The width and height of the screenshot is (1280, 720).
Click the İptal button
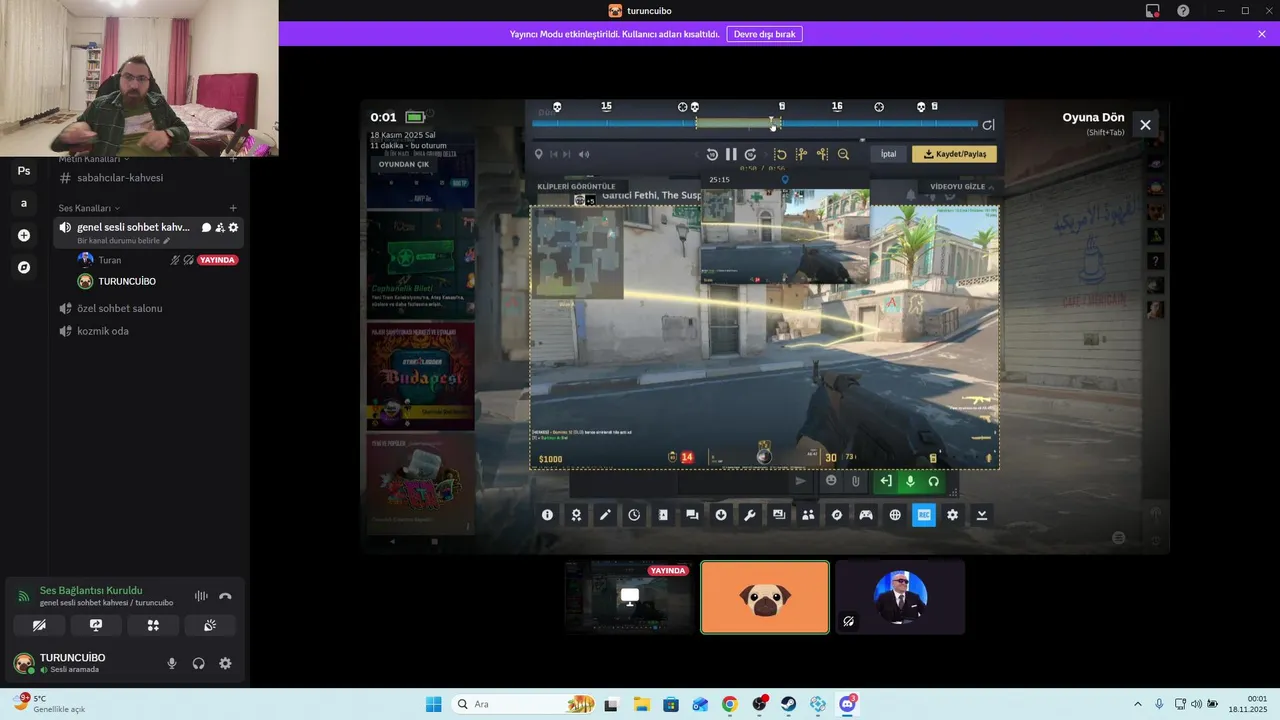pyautogui.click(x=888, y=154)
